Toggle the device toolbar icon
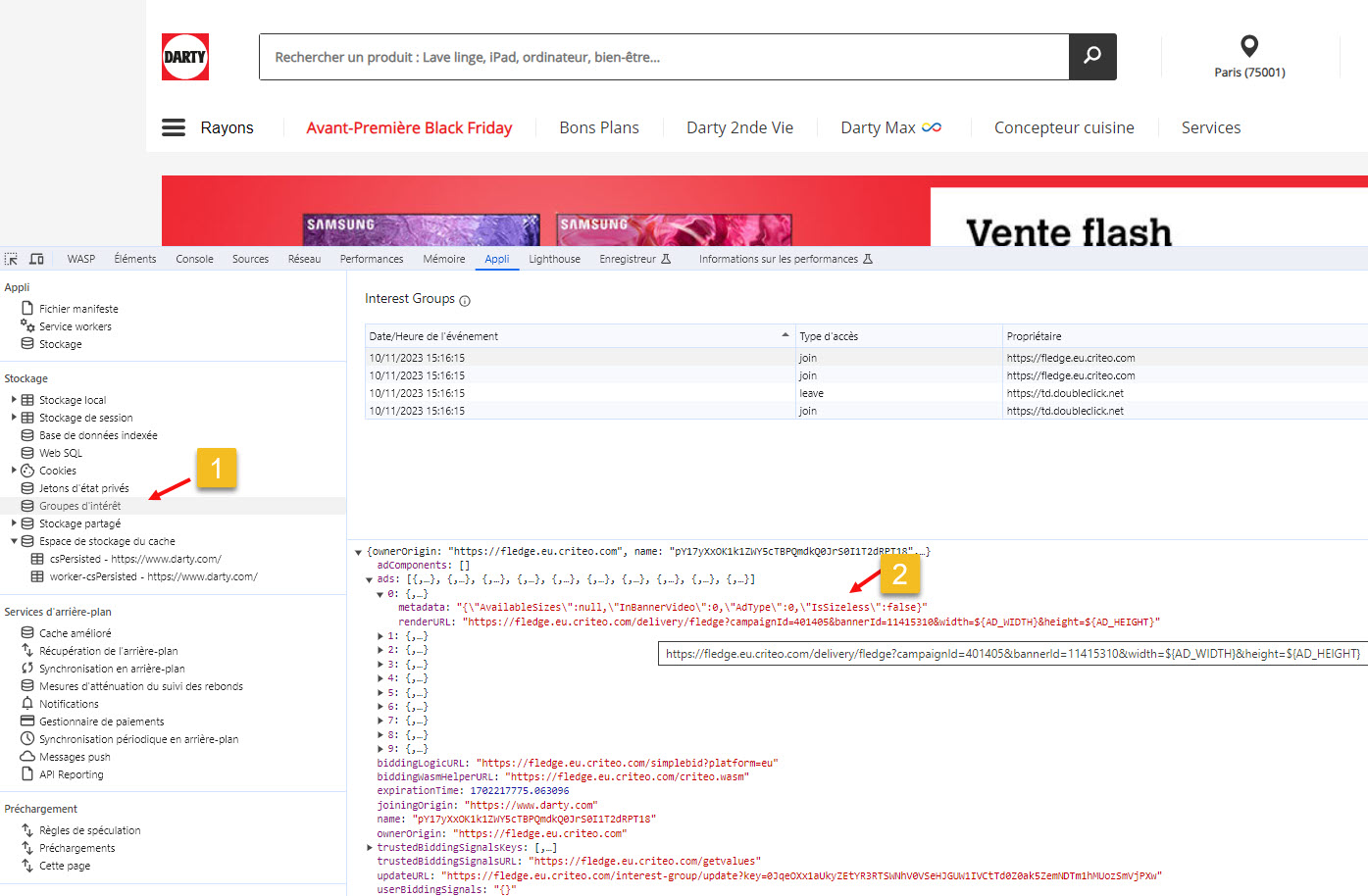Screen dimensions: 1368x896 click(x=36, y=259)
